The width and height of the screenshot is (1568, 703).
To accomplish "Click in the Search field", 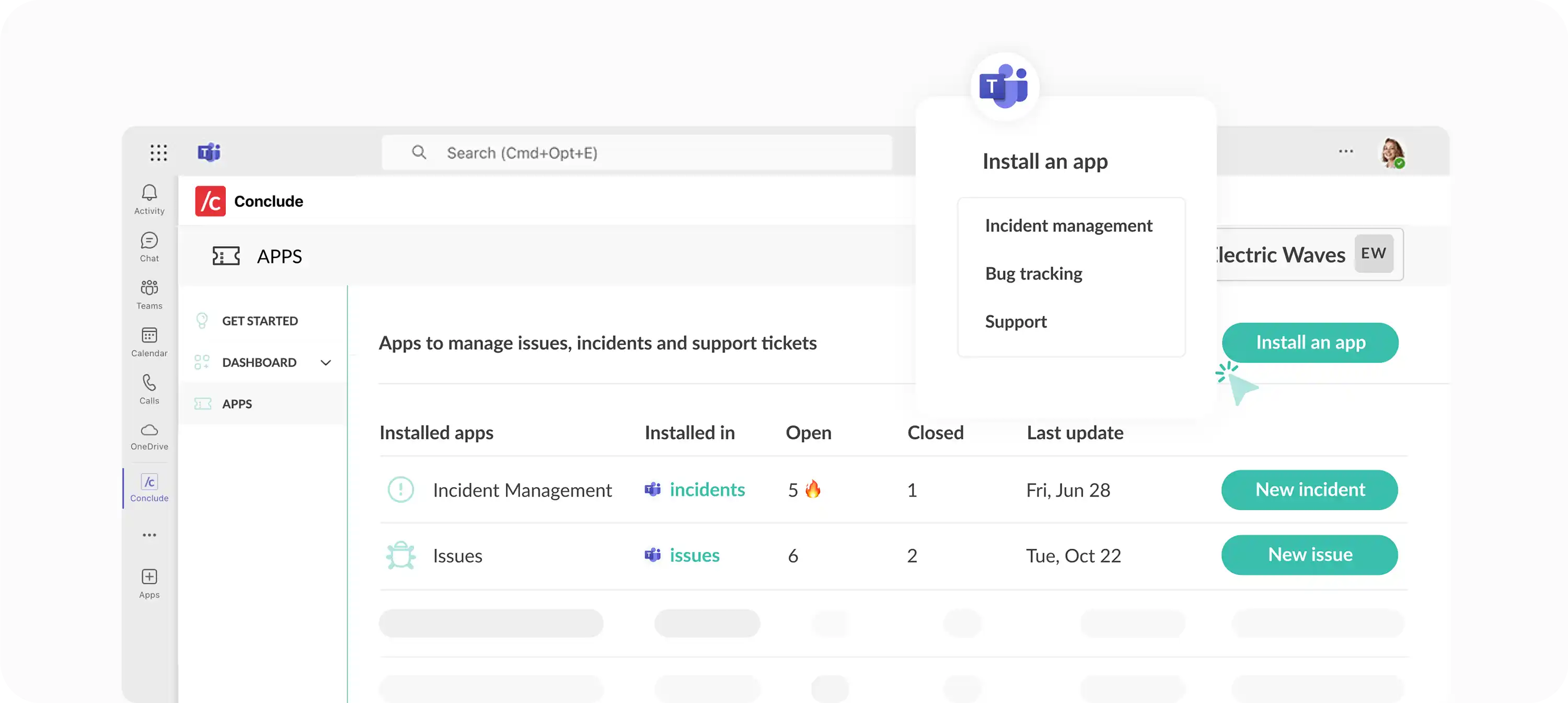I will [x=637, y=152].
